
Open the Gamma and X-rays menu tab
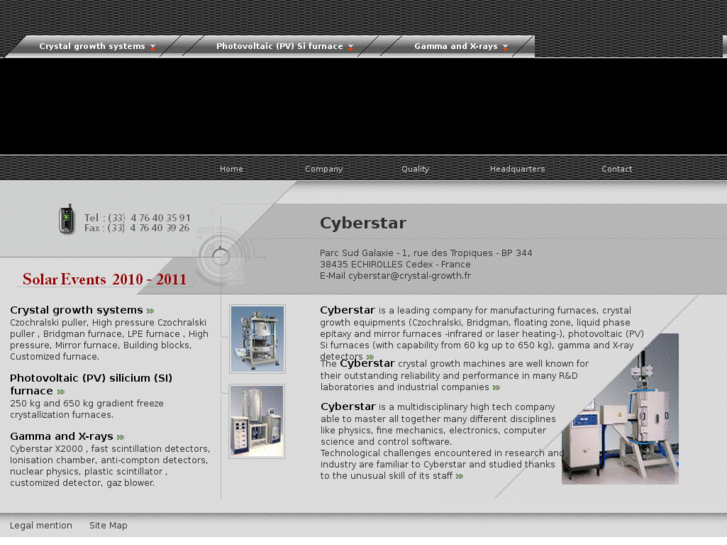(x=456, y=46)
